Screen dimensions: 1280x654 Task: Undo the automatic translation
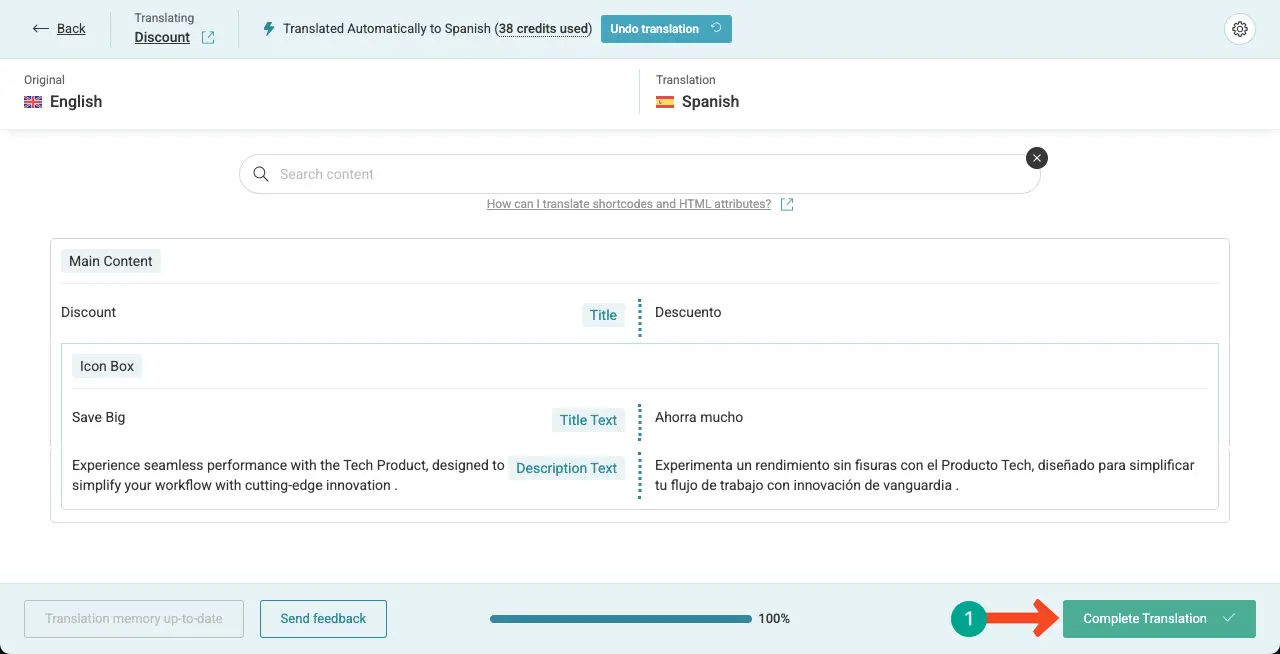[x=666, y=29]
